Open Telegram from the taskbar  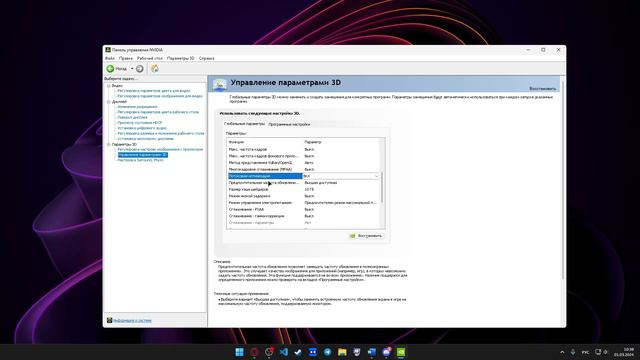point(328,352)
